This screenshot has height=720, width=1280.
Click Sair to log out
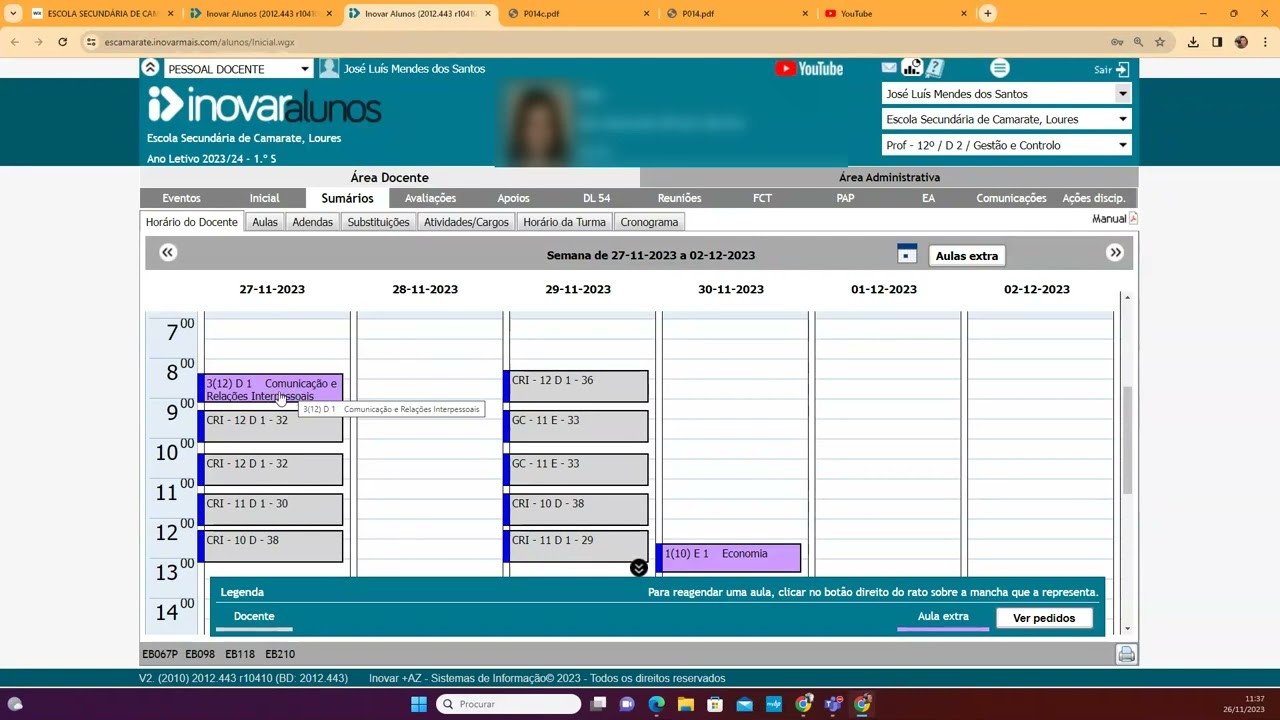(1111, 69)
